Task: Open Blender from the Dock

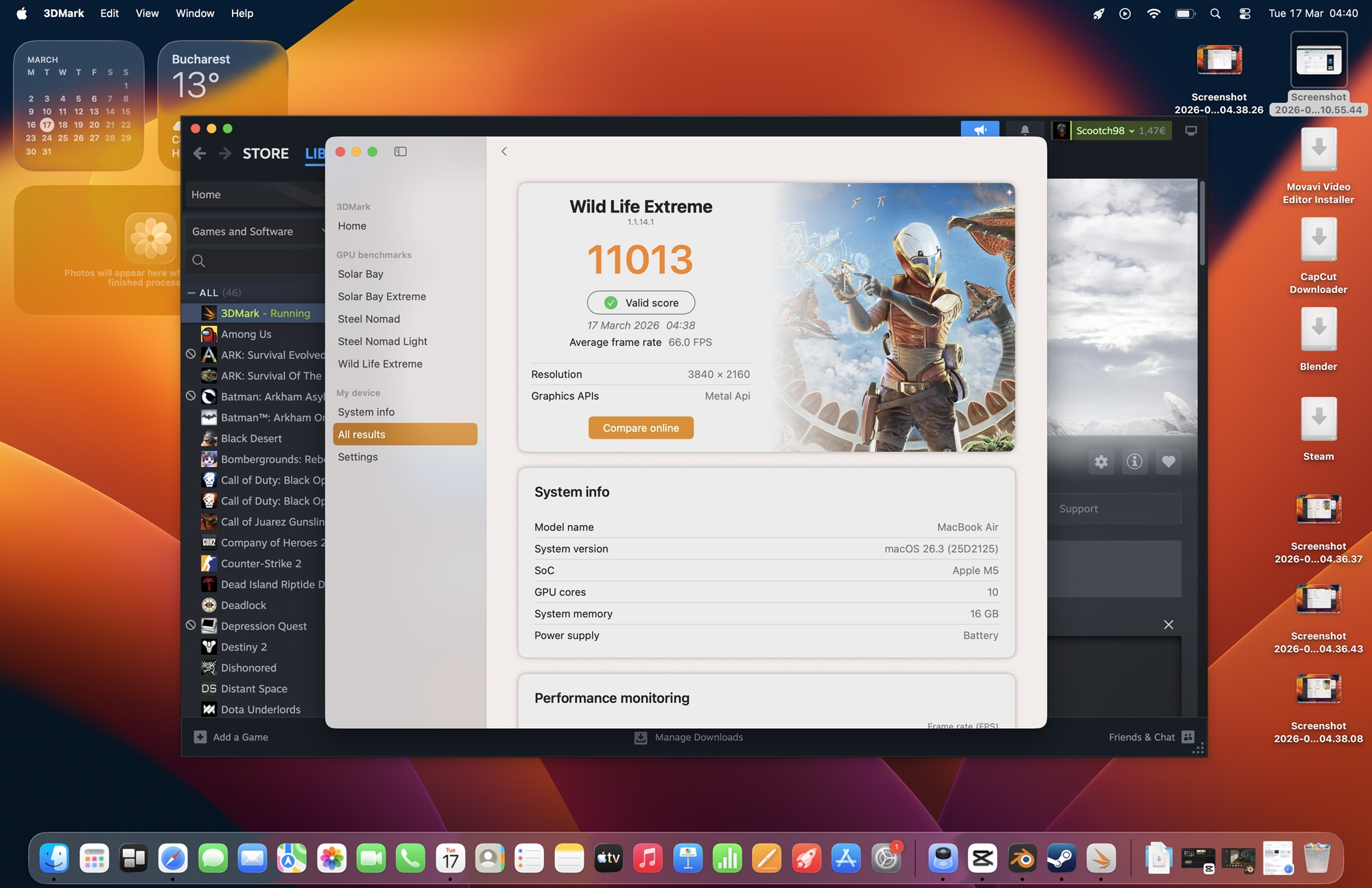Action: click(1022, 859)
